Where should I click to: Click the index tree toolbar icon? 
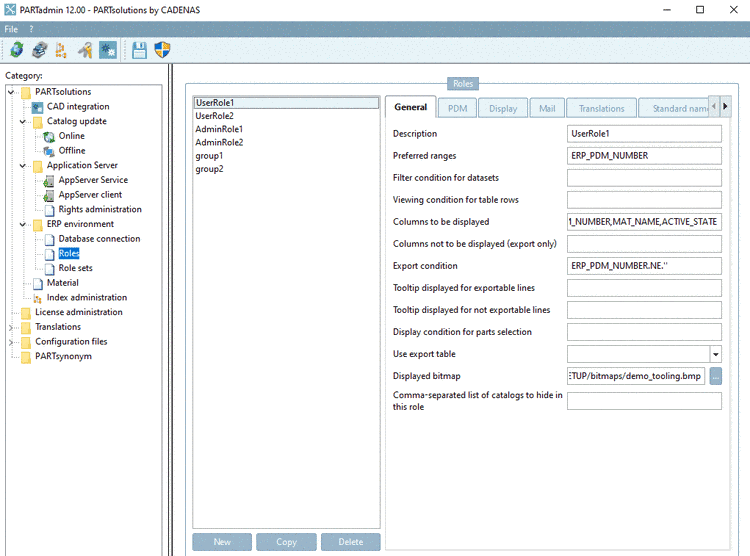click(x=61, y=50)
